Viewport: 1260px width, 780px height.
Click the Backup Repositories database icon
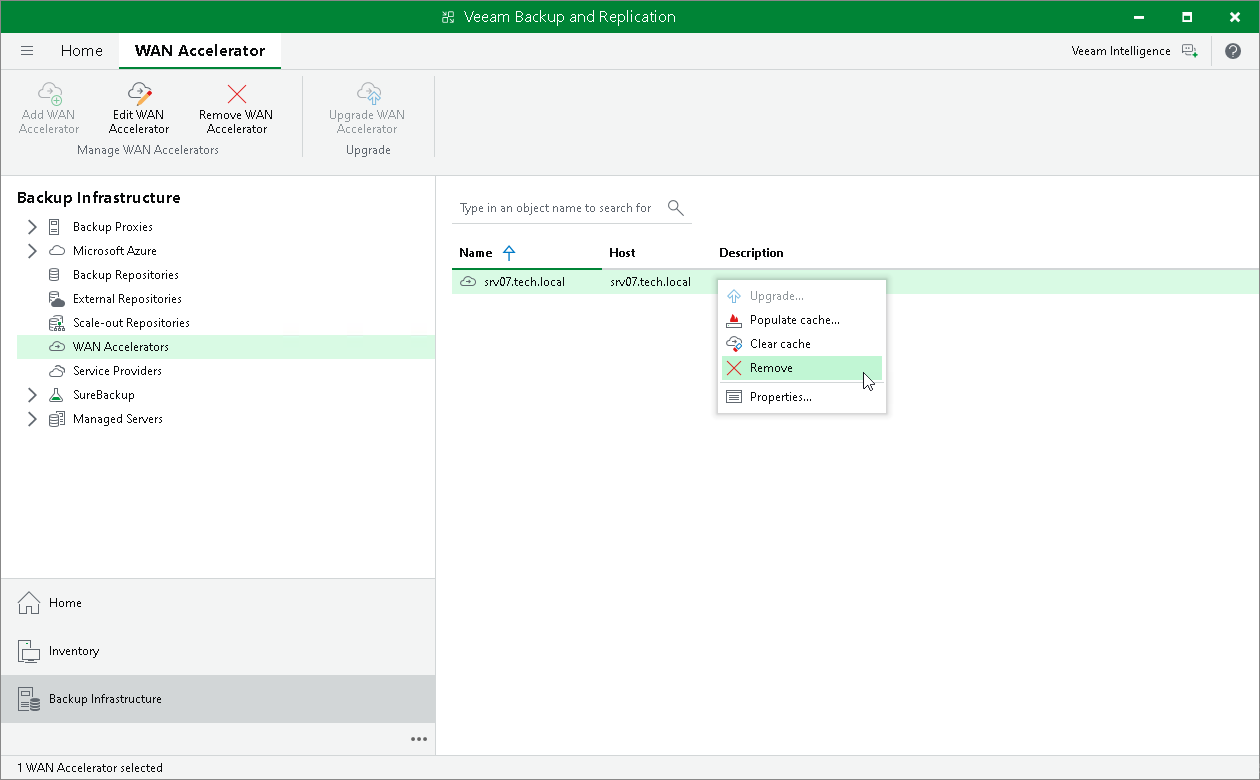coord(55,275)
